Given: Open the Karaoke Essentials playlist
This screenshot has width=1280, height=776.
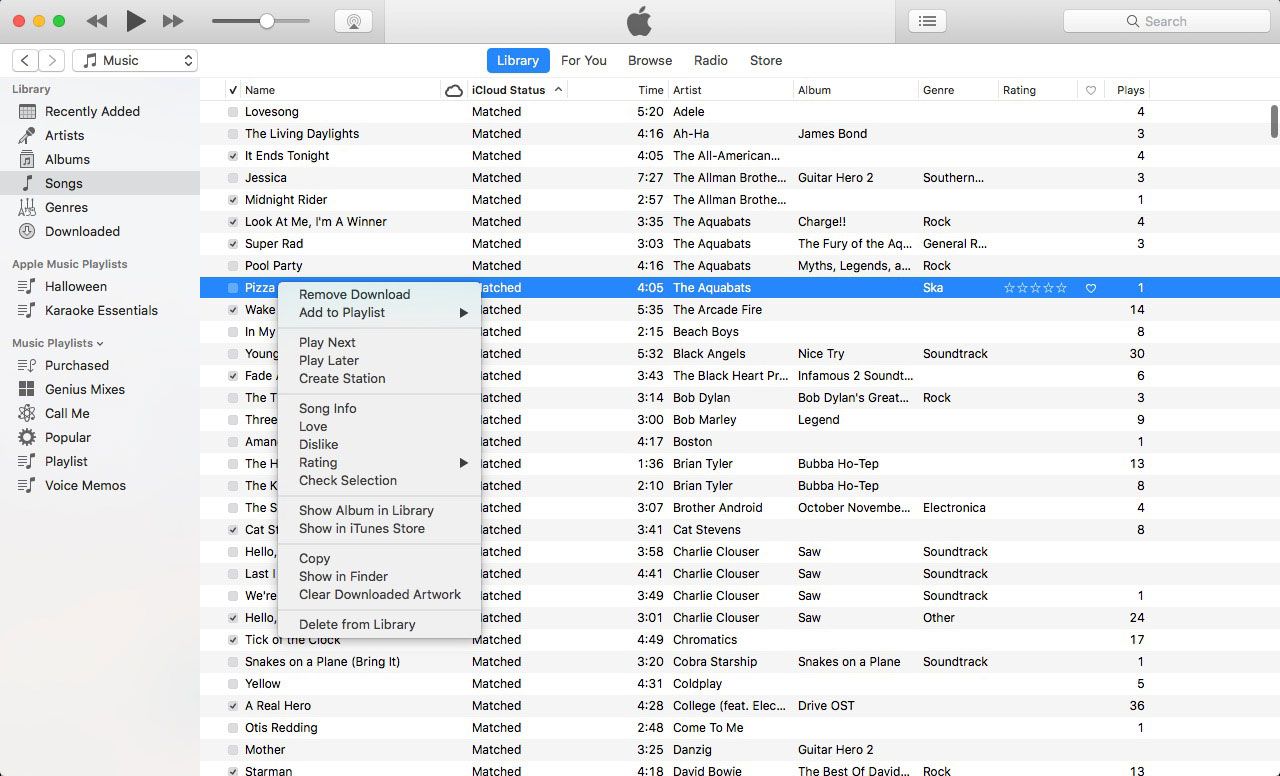Looking at the screenshot, I should click(101, 311).
